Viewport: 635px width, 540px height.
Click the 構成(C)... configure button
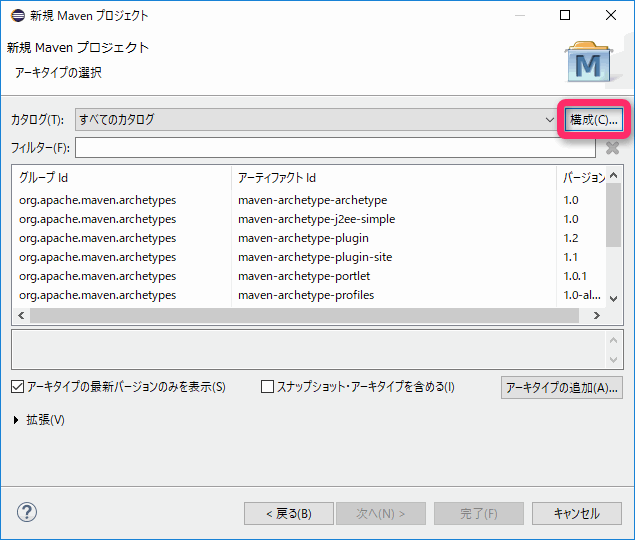594,120
